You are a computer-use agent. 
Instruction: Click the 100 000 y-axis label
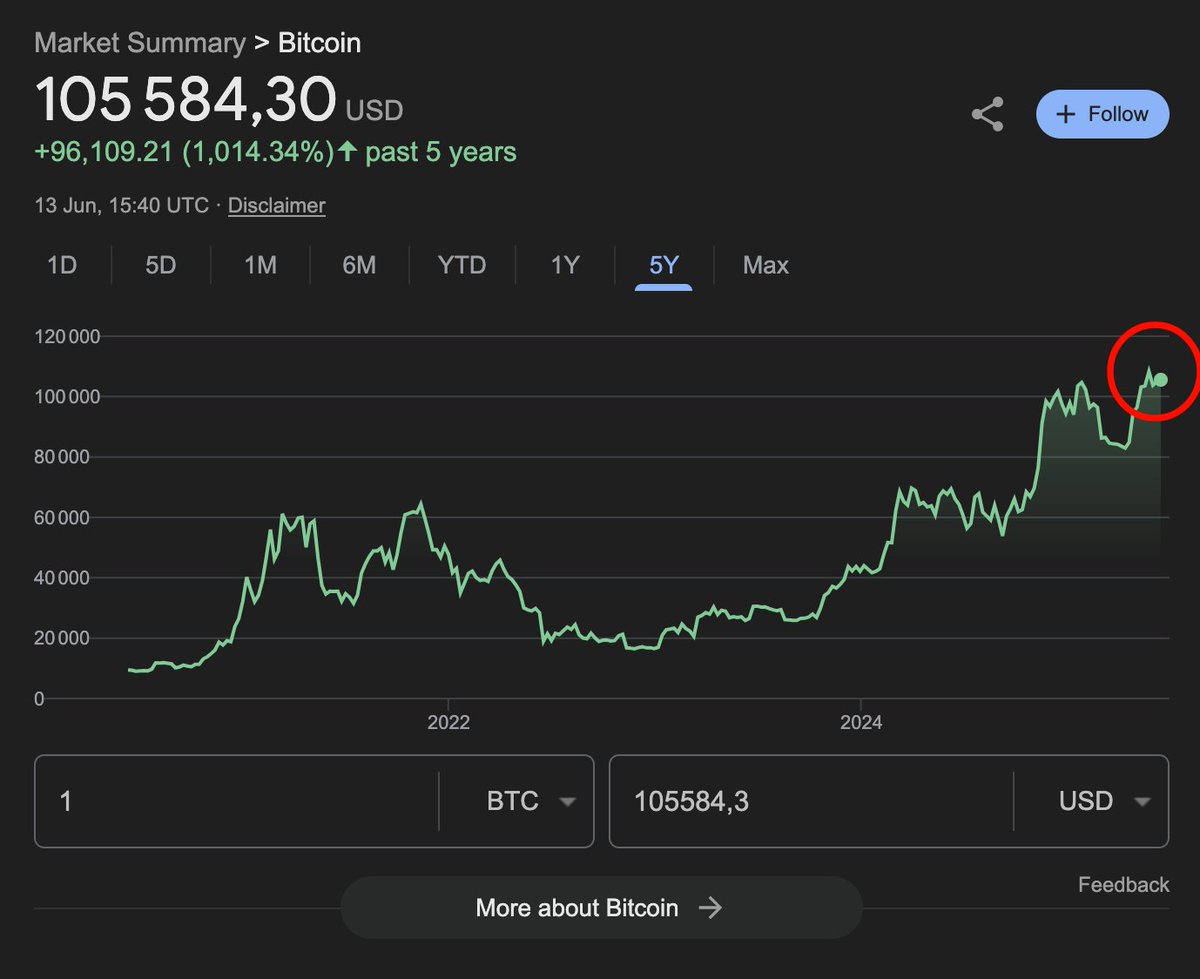tap(67, 397)
